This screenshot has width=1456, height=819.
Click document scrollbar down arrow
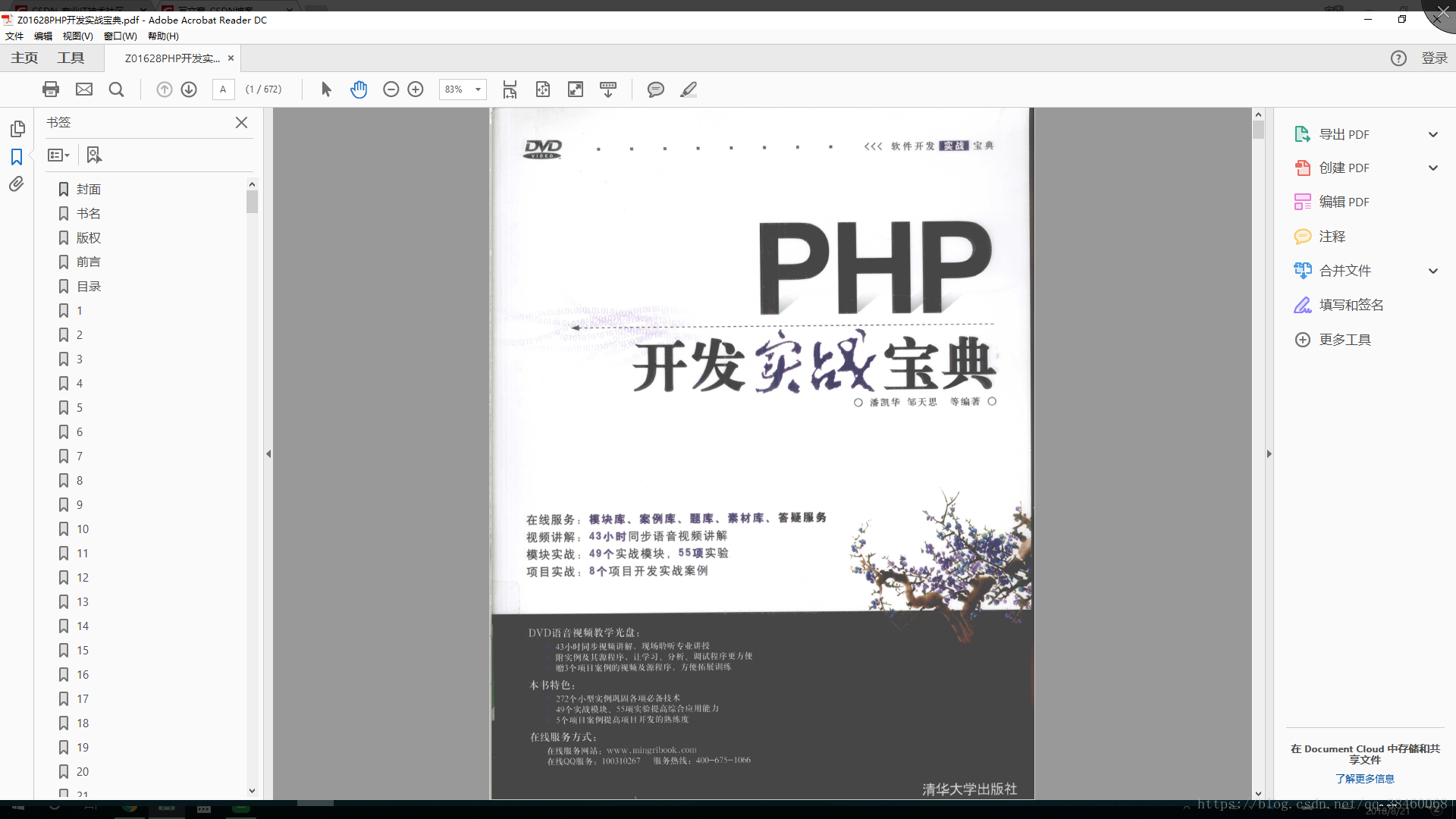(x=1258, y=793)
